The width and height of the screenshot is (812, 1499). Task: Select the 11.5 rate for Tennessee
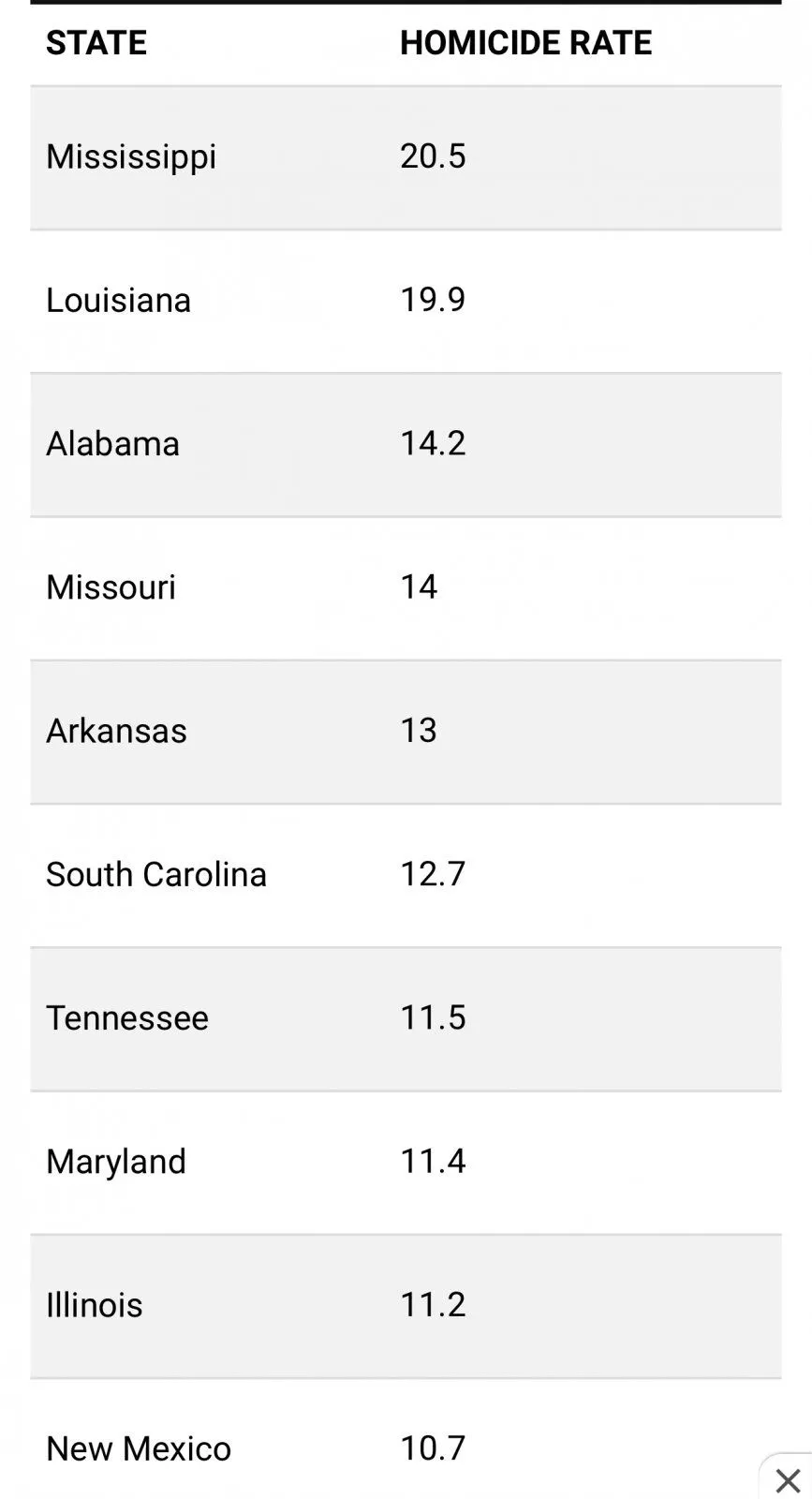(433, 1017)
